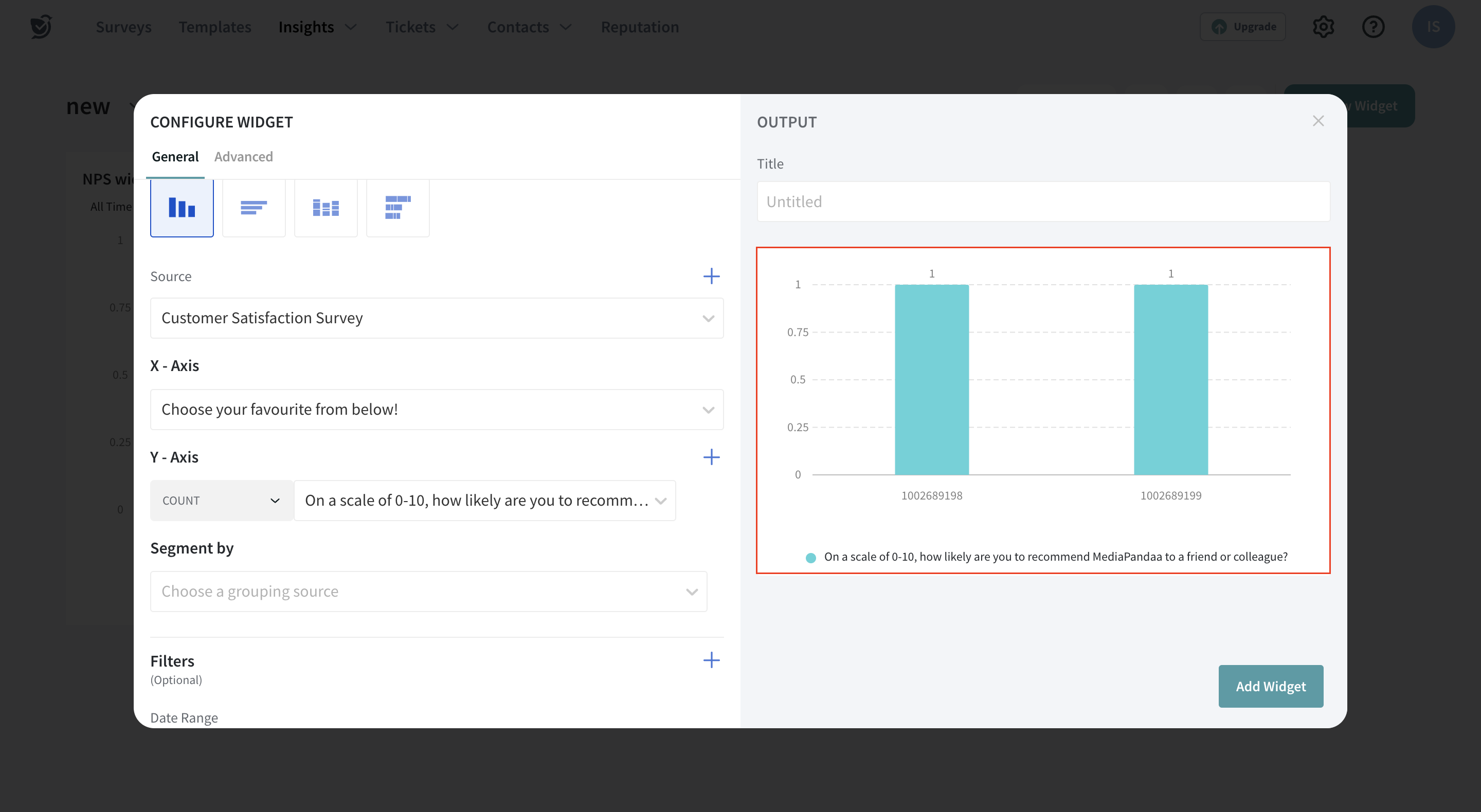The height and width of the screenshot is (812, 1481).
Task: Open the help question mark icon
Action: (1373, 27)
